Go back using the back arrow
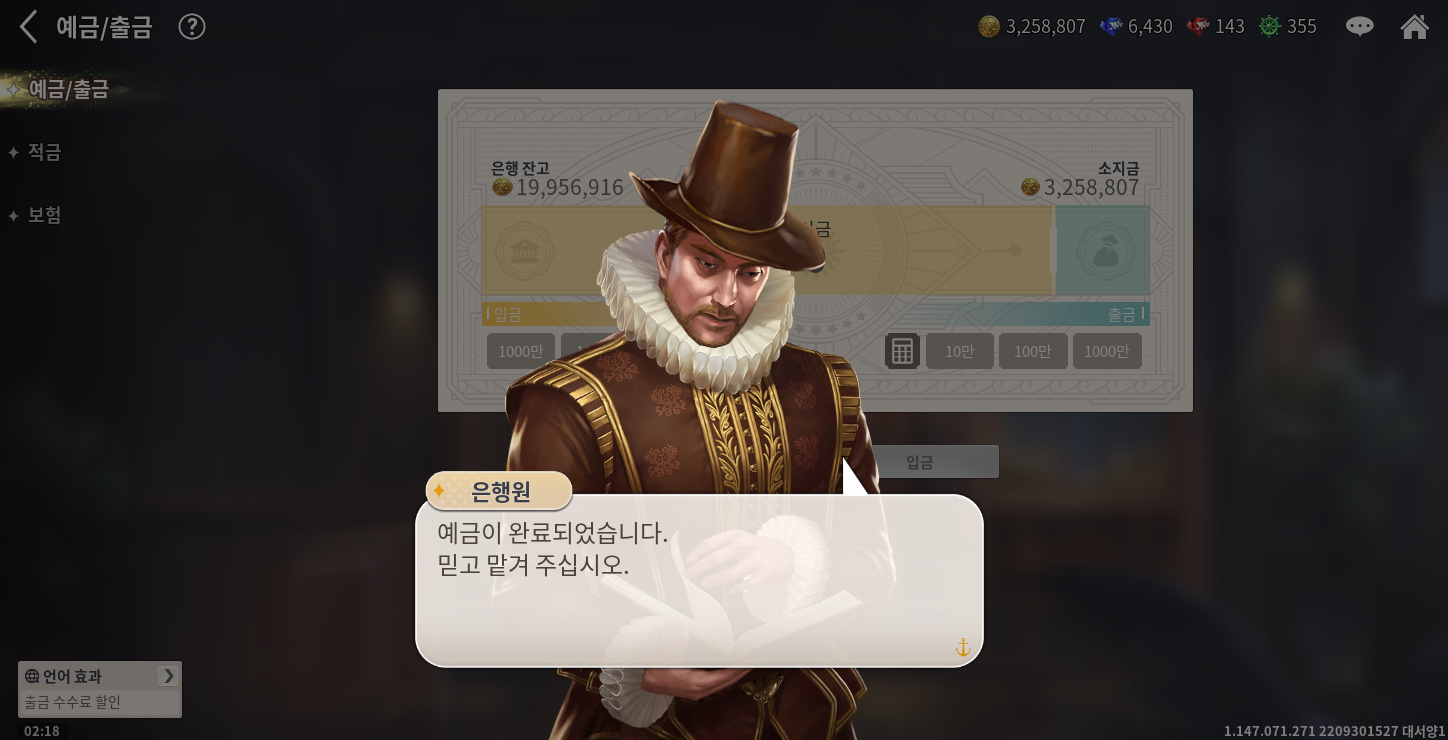The height and width of the screenshot is (740, 1448). (28, 27)
